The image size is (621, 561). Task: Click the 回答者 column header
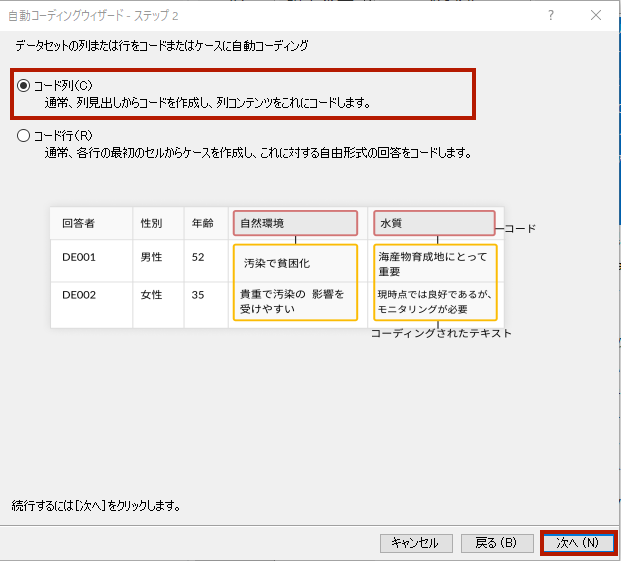78,223
